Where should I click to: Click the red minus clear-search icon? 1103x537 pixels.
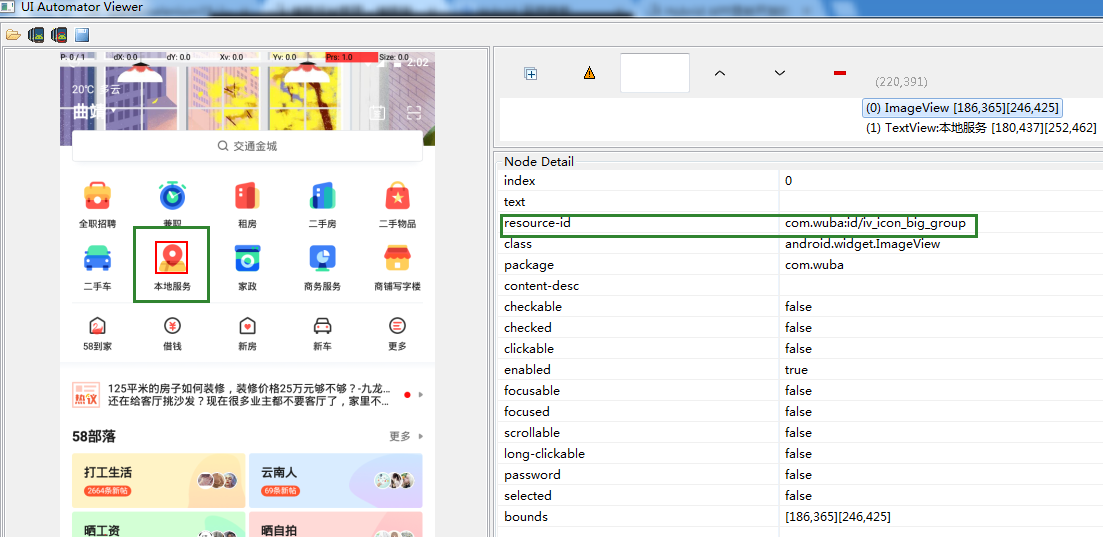pos(839,73)
